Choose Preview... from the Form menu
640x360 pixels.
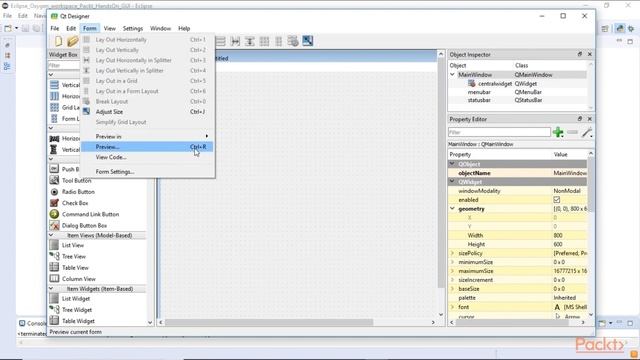coord(147,147)
